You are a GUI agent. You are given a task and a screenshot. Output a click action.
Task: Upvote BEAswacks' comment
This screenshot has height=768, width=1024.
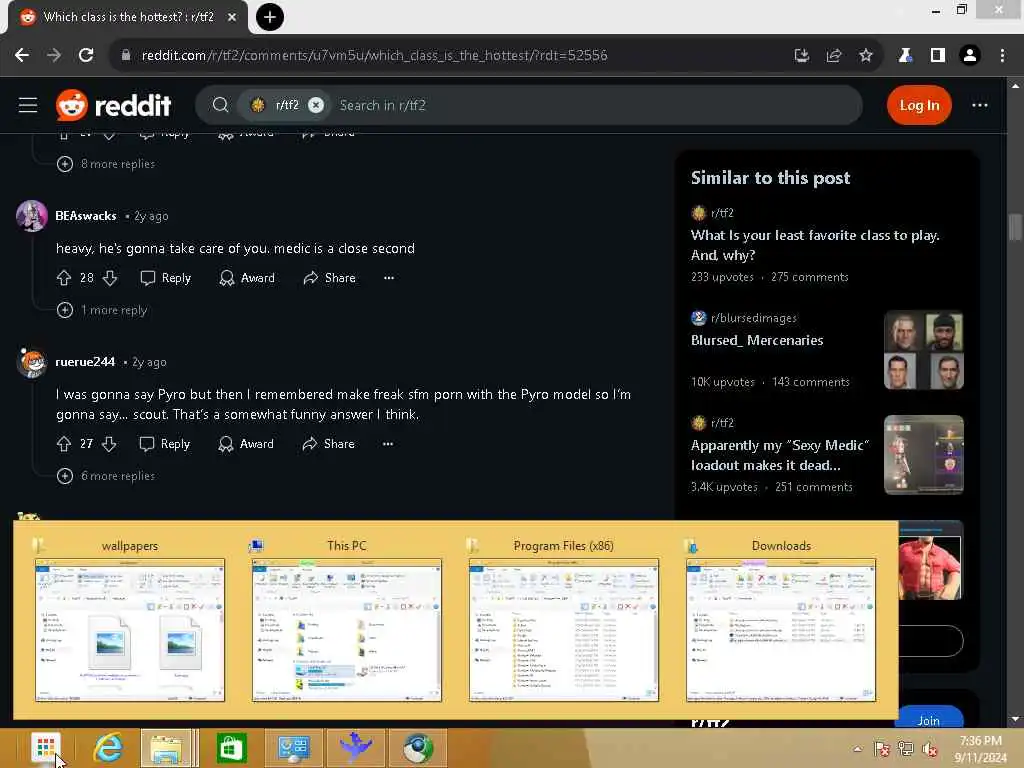tap(63, 278)
